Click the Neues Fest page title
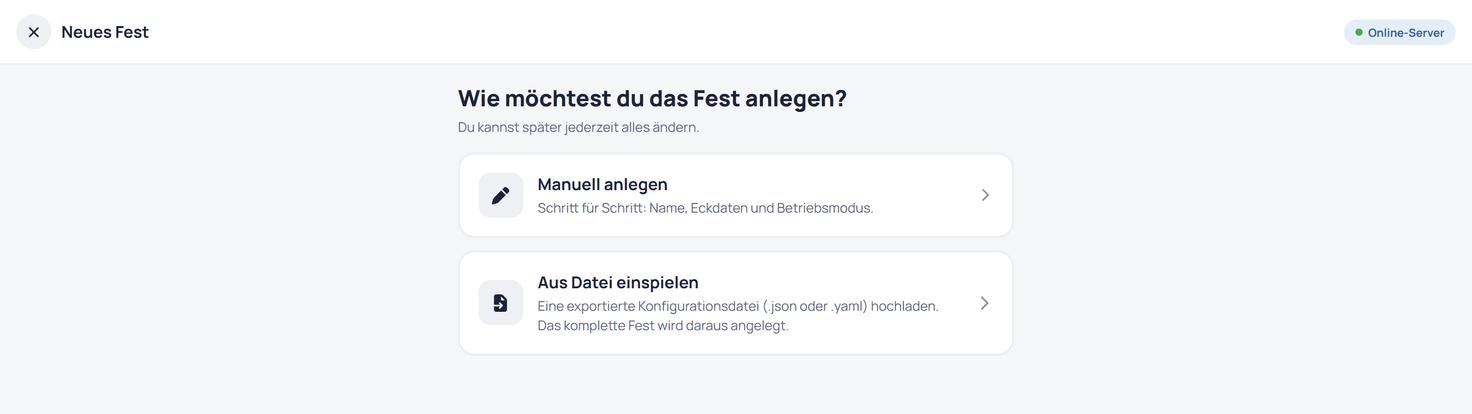This screenshot has height=414, width=1472. (x=105, y=32)
